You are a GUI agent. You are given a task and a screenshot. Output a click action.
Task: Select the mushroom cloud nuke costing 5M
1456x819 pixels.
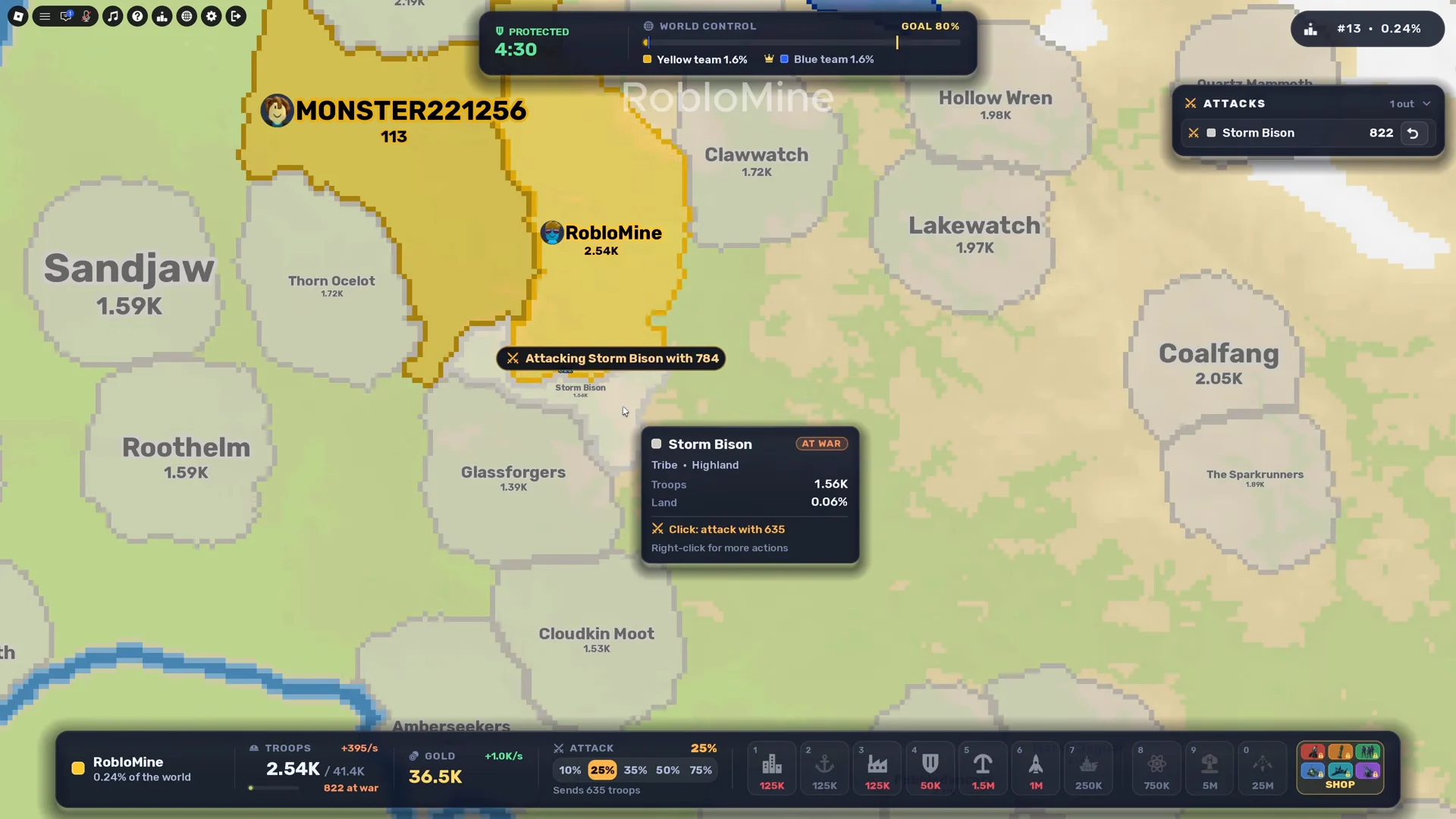coord(1210,769)
